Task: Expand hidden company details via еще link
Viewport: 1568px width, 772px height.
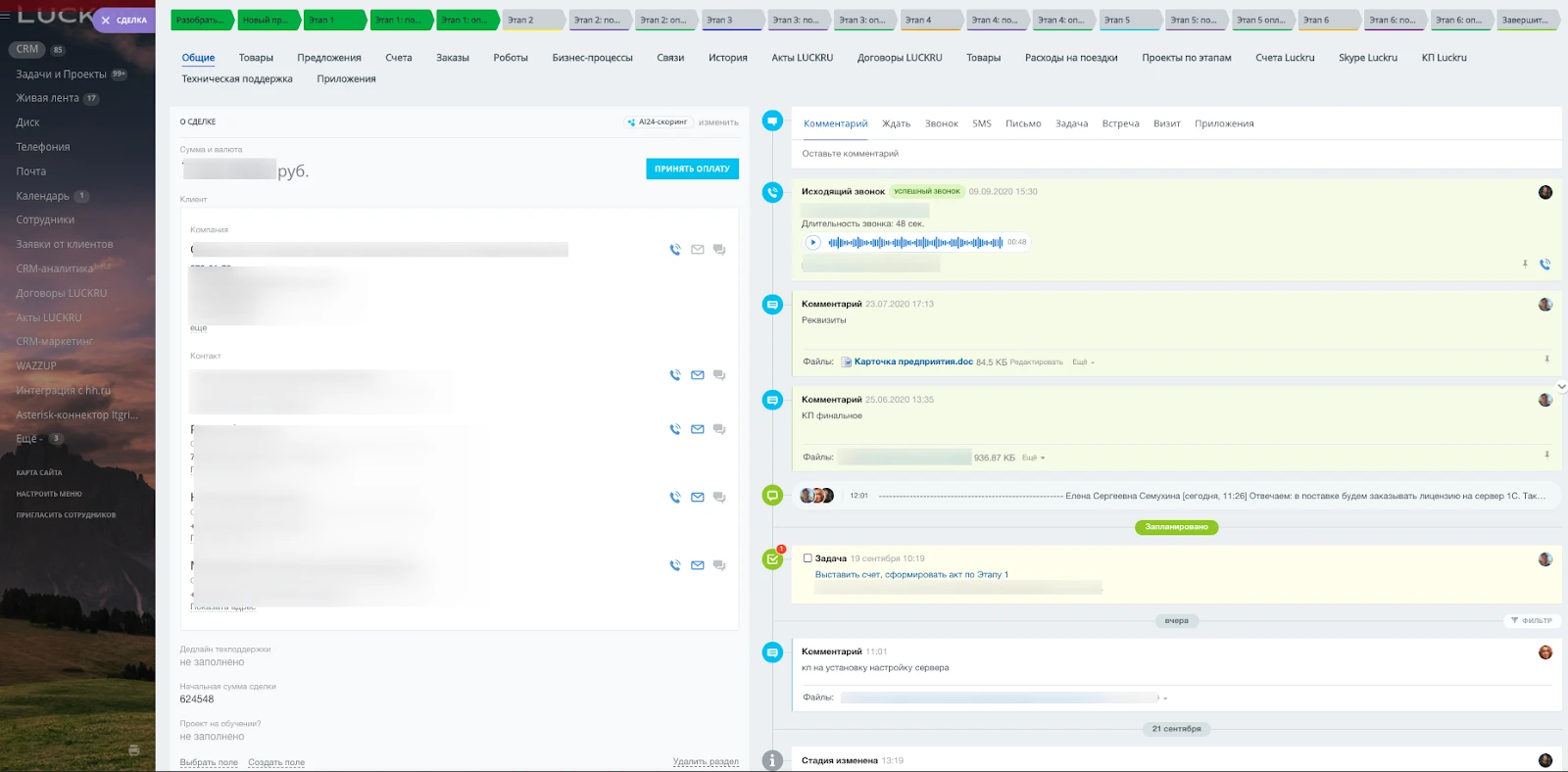Action: [198, 328]
